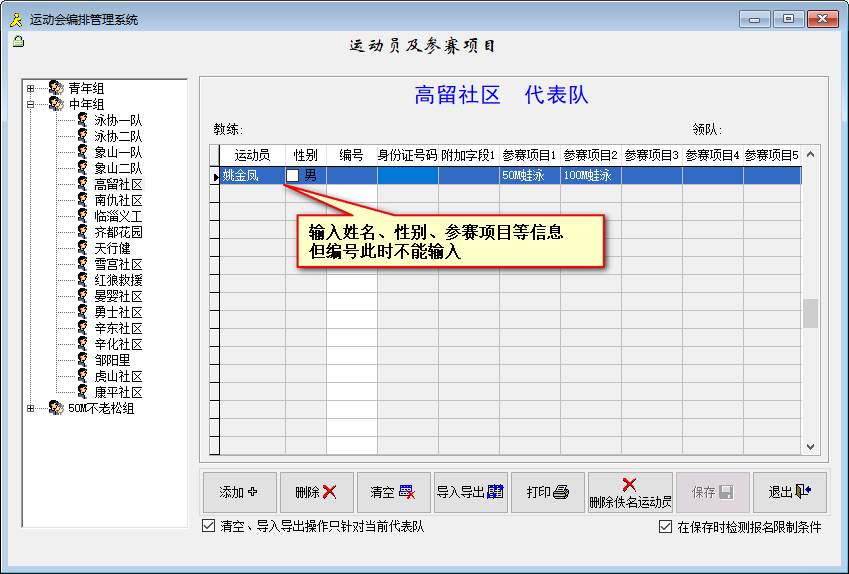This screenshot has width=849, height=574.
Task: Collapse the 中年组 tree node
Action: [x=31, y=104]
